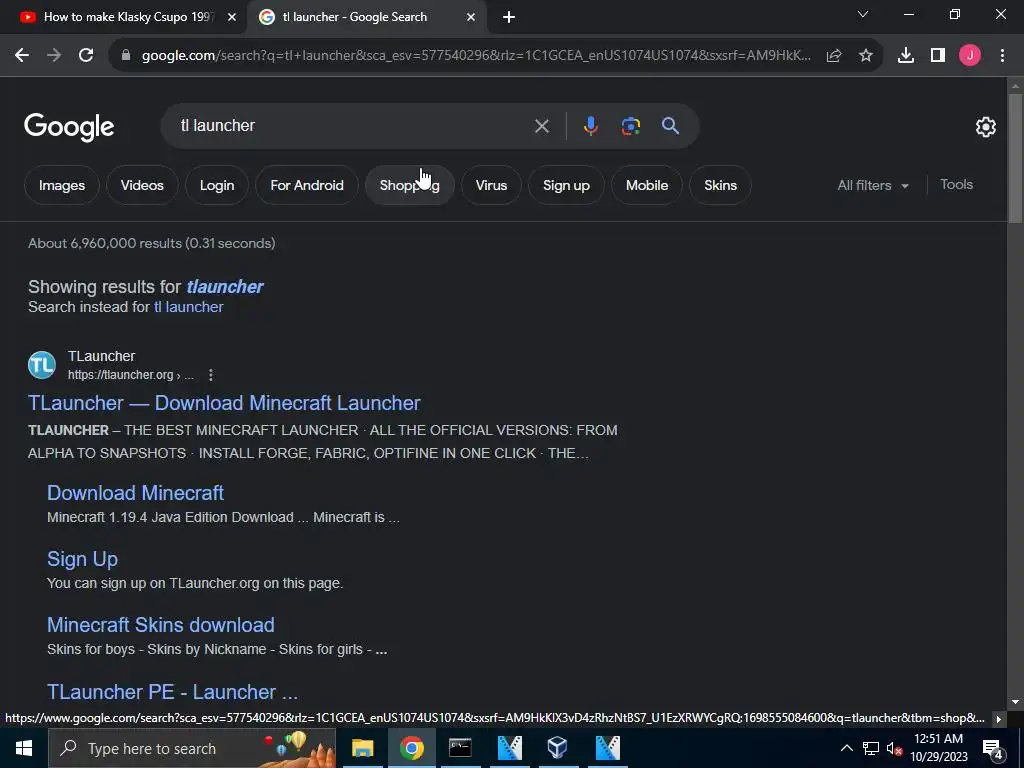
Task: Expand the All filters dropdown
Action: pyautogui.click(x=873, y=185)
